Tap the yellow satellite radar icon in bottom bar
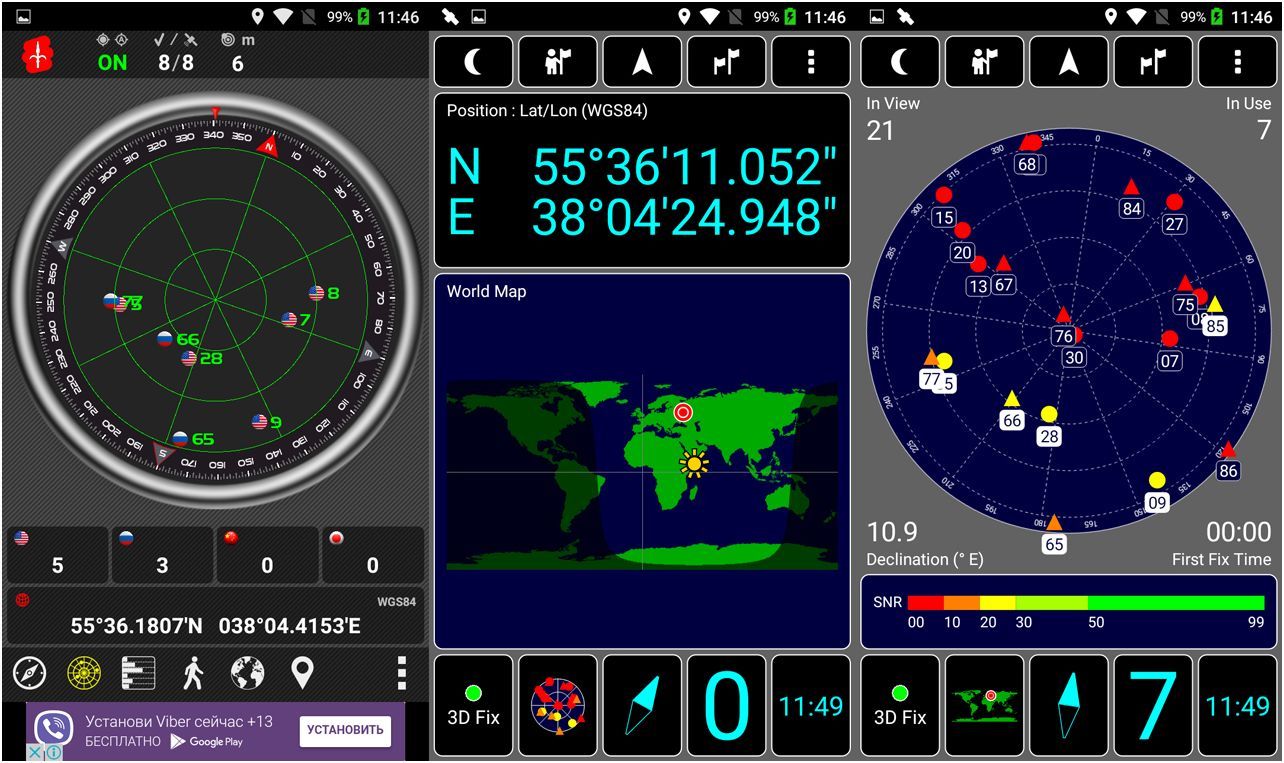The width and height of the screenshot is (1284, 763). pos(84,673)
